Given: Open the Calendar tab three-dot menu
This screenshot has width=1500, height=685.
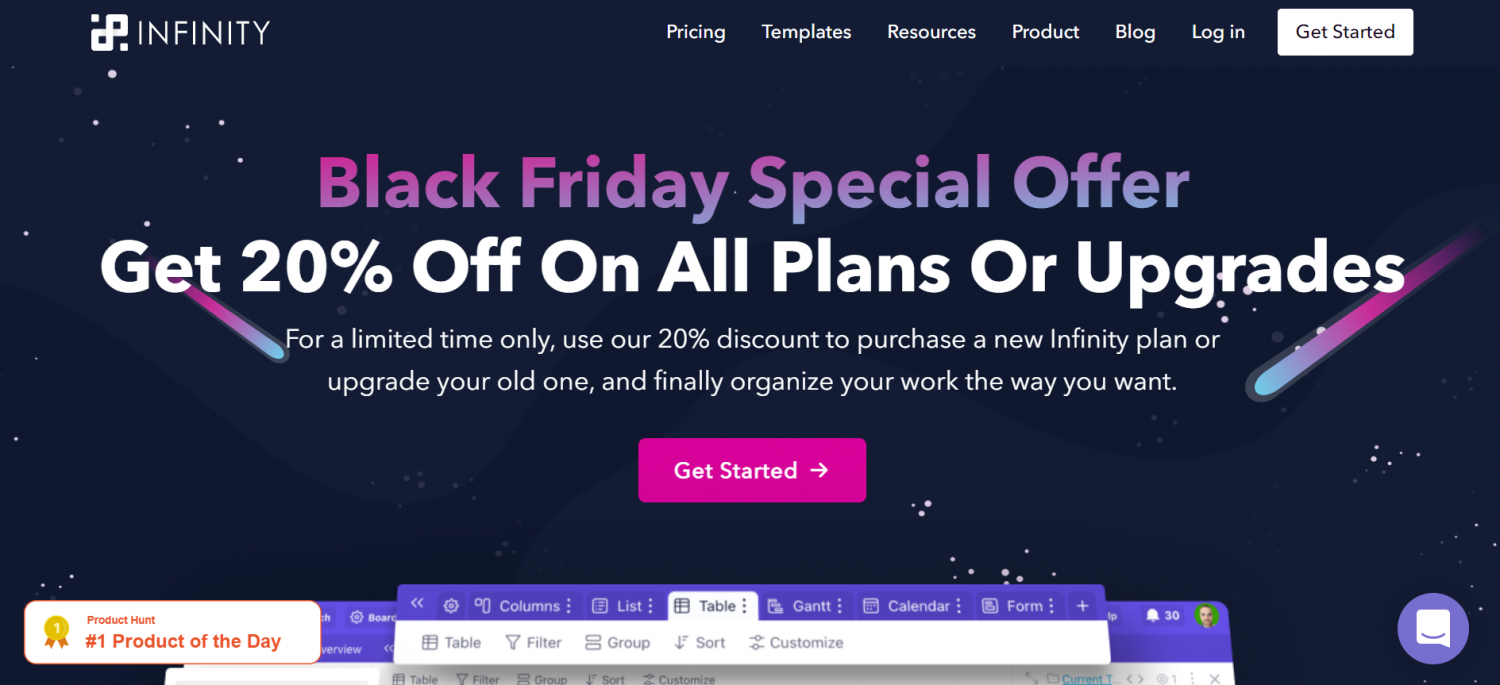Looking at the screenshot, I should (959, 606).
